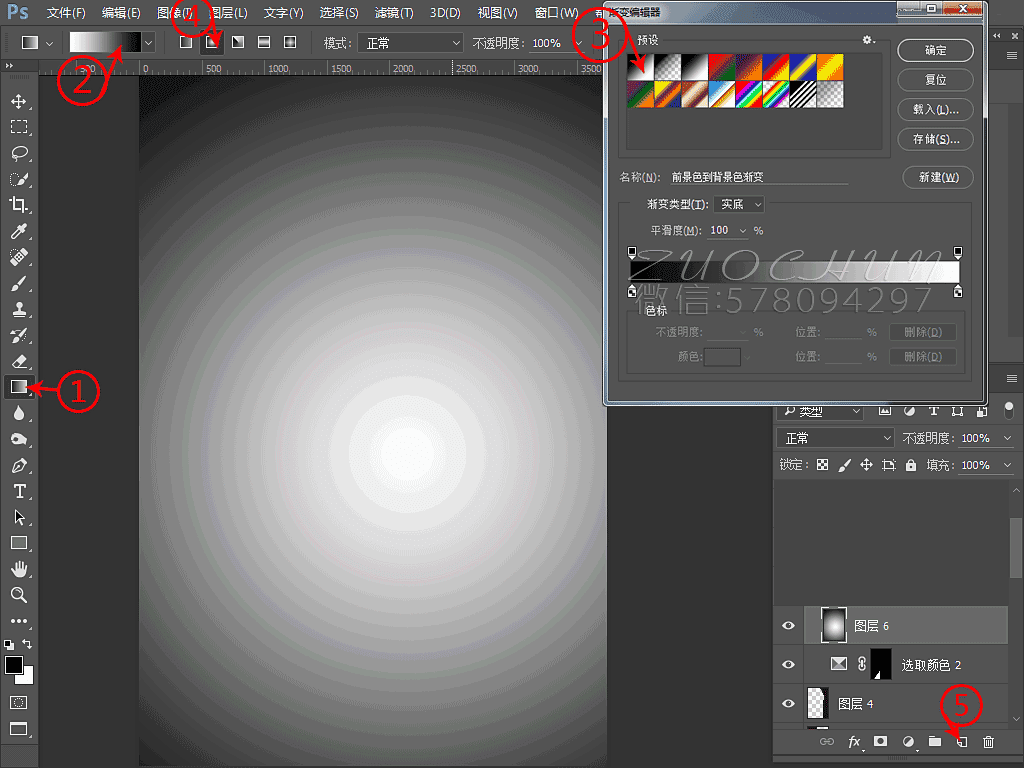The width and height of the screenshot is (1024, 768).
Task: Create a new layer in Layers panel
Action: click(961, 741)
